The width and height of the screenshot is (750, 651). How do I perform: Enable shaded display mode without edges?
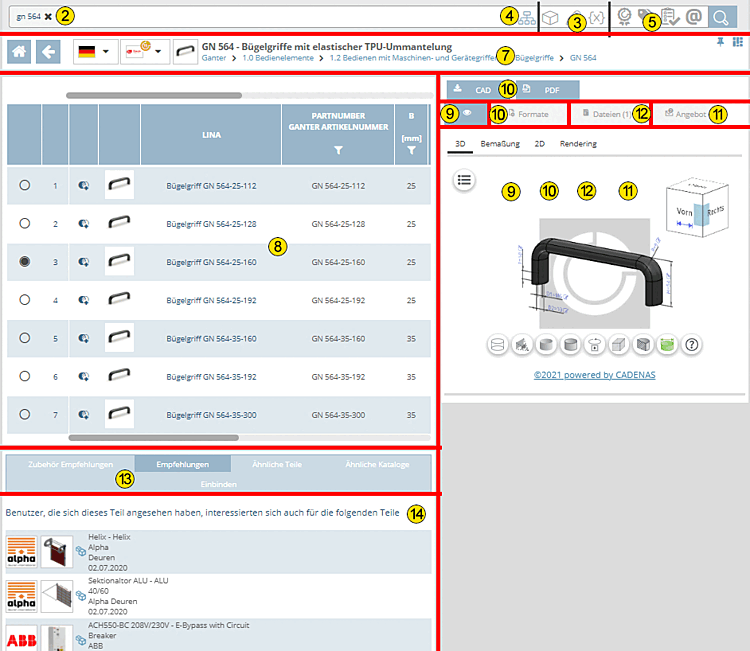pos(546,344)
